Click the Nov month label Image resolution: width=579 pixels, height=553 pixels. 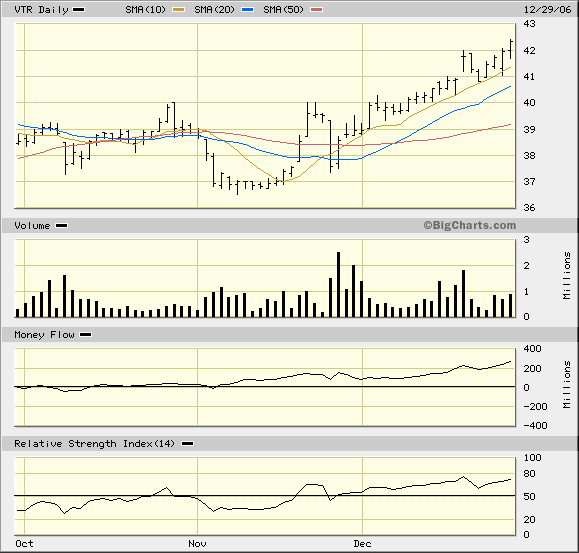pos(197,544)
